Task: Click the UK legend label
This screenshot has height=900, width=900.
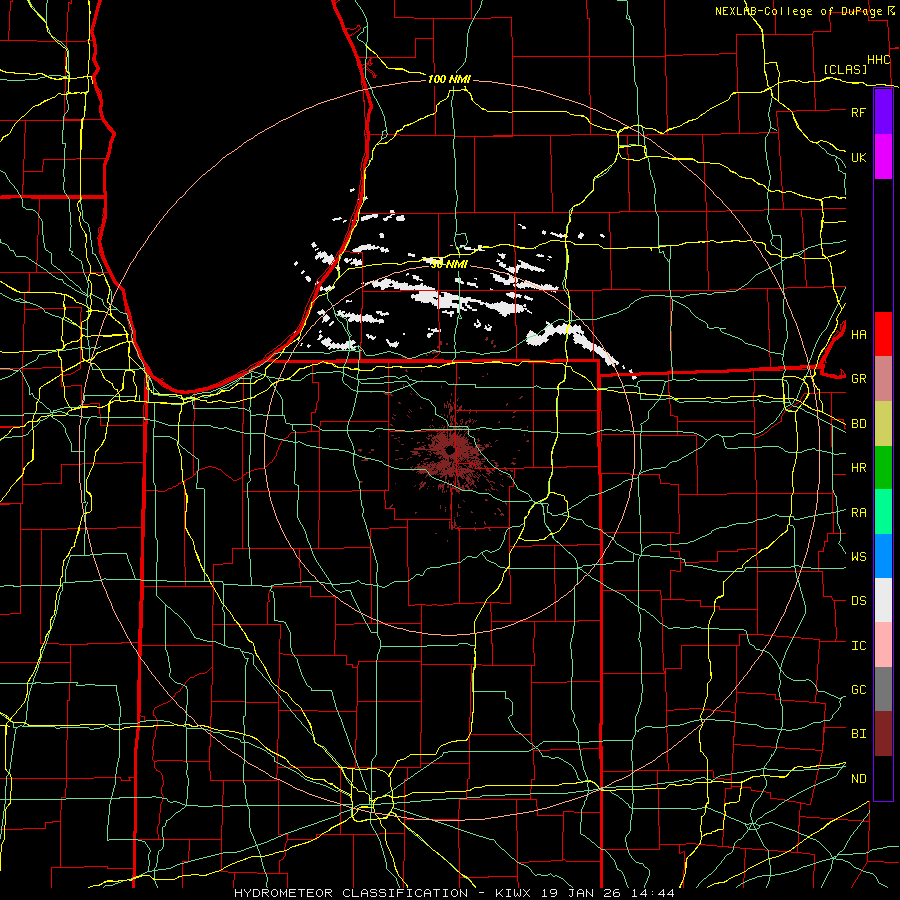Action: pyautogui.click(x=859, y=157)
